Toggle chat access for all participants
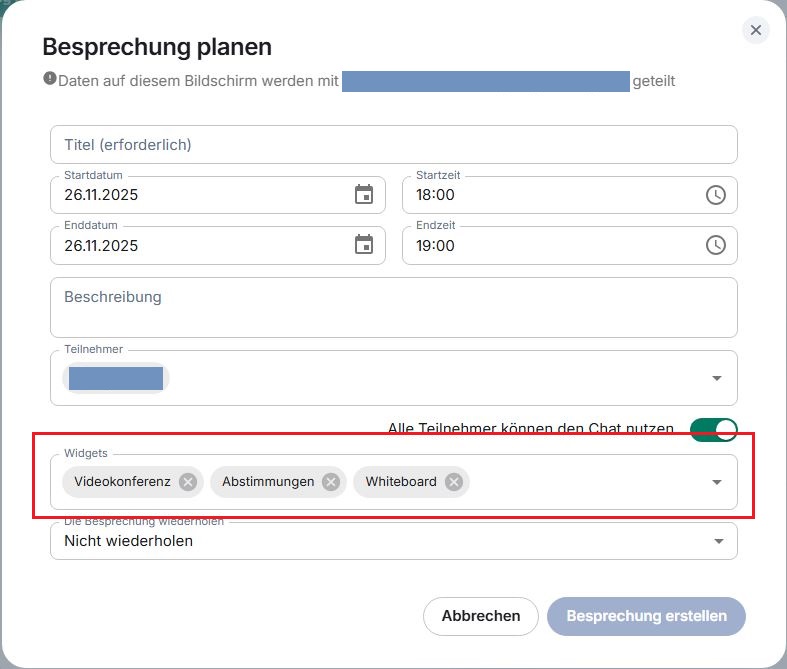 [x=713, y=430]
